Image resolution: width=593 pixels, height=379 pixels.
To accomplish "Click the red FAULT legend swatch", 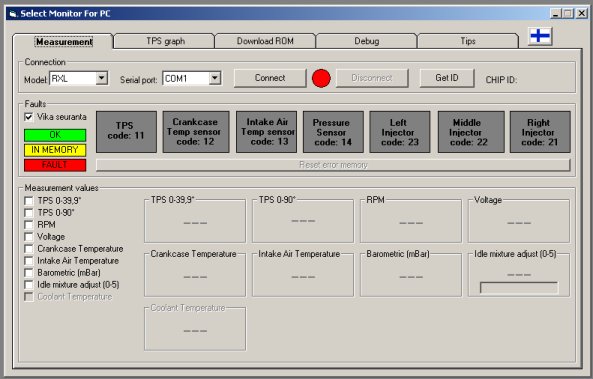I will (x=55, y=165).
